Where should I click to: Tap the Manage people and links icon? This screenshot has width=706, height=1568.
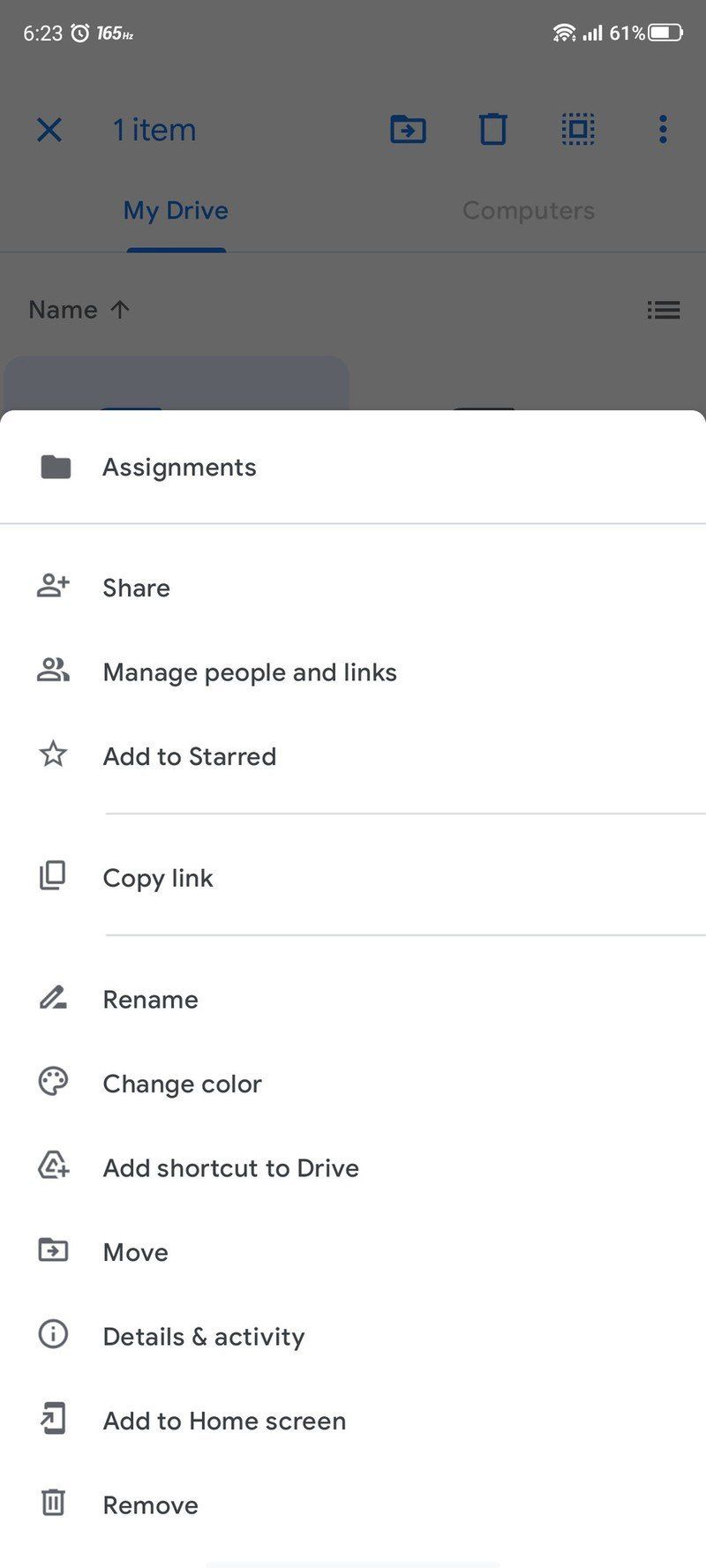[x=52, y=671]
